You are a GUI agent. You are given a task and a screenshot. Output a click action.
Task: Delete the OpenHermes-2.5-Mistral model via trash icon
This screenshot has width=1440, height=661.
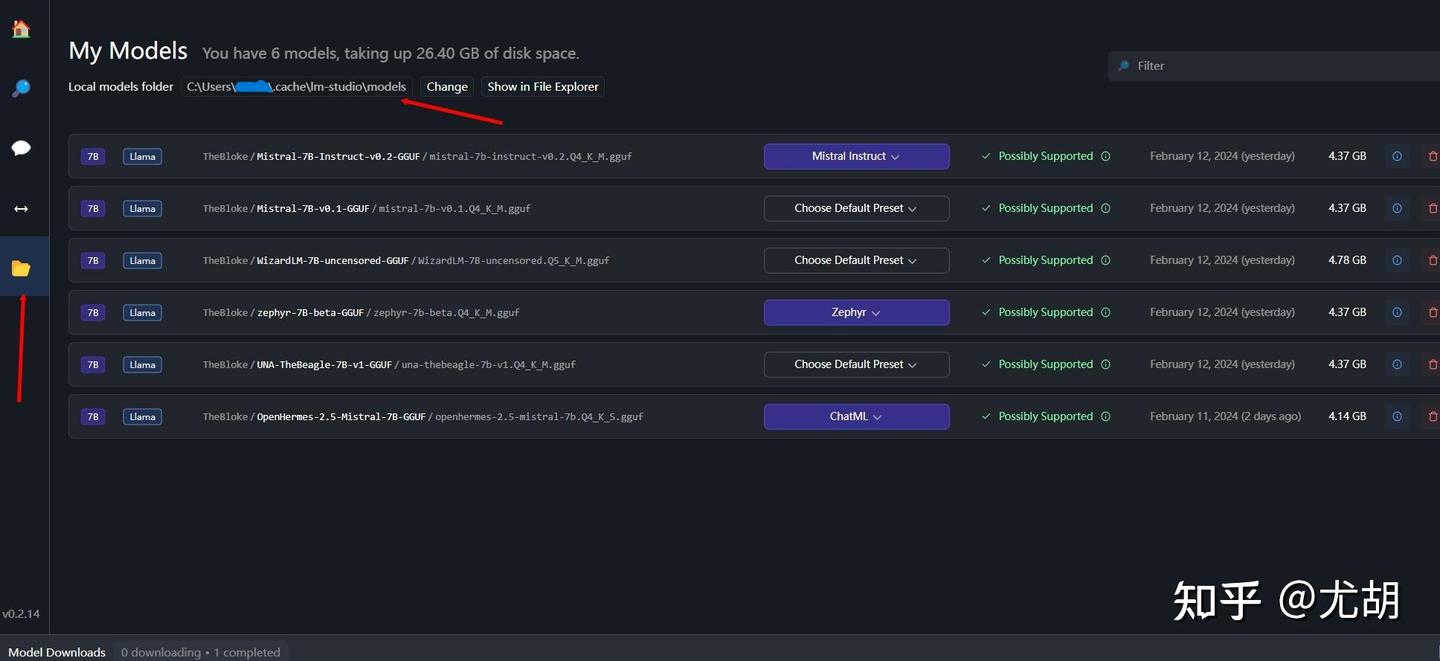click(1432, 416)
